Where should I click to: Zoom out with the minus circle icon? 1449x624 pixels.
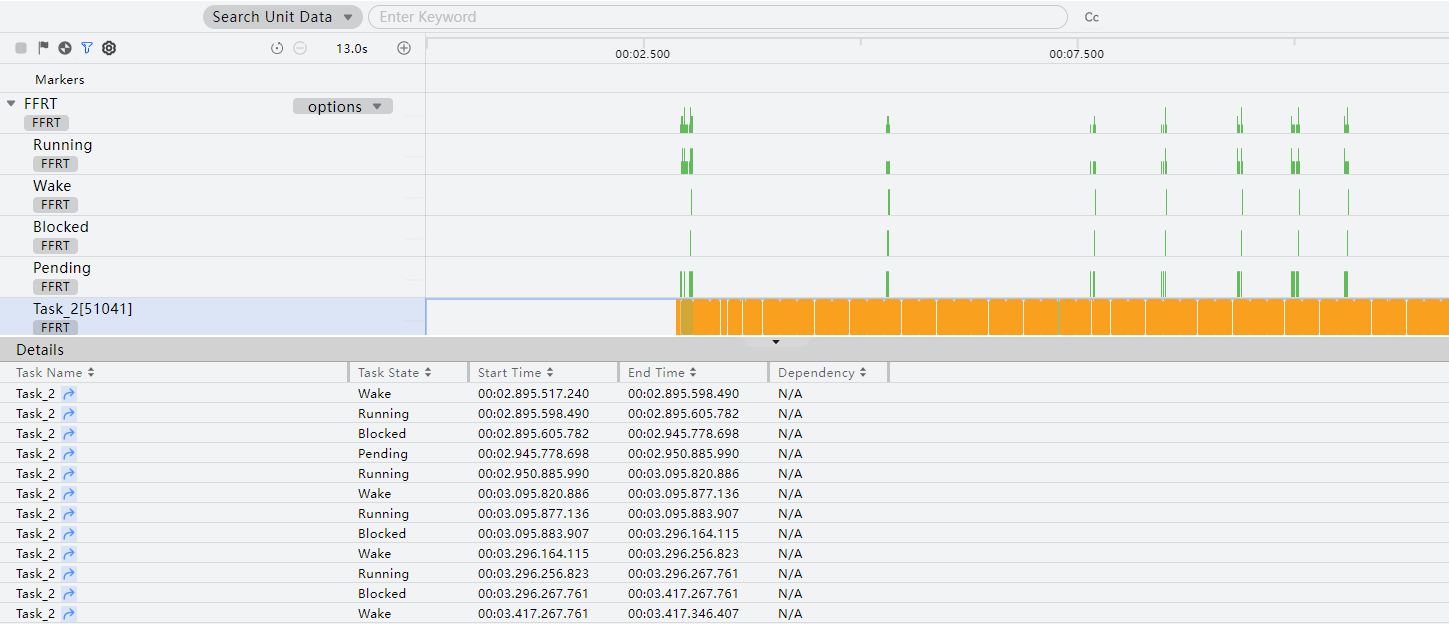pos(300,48)
